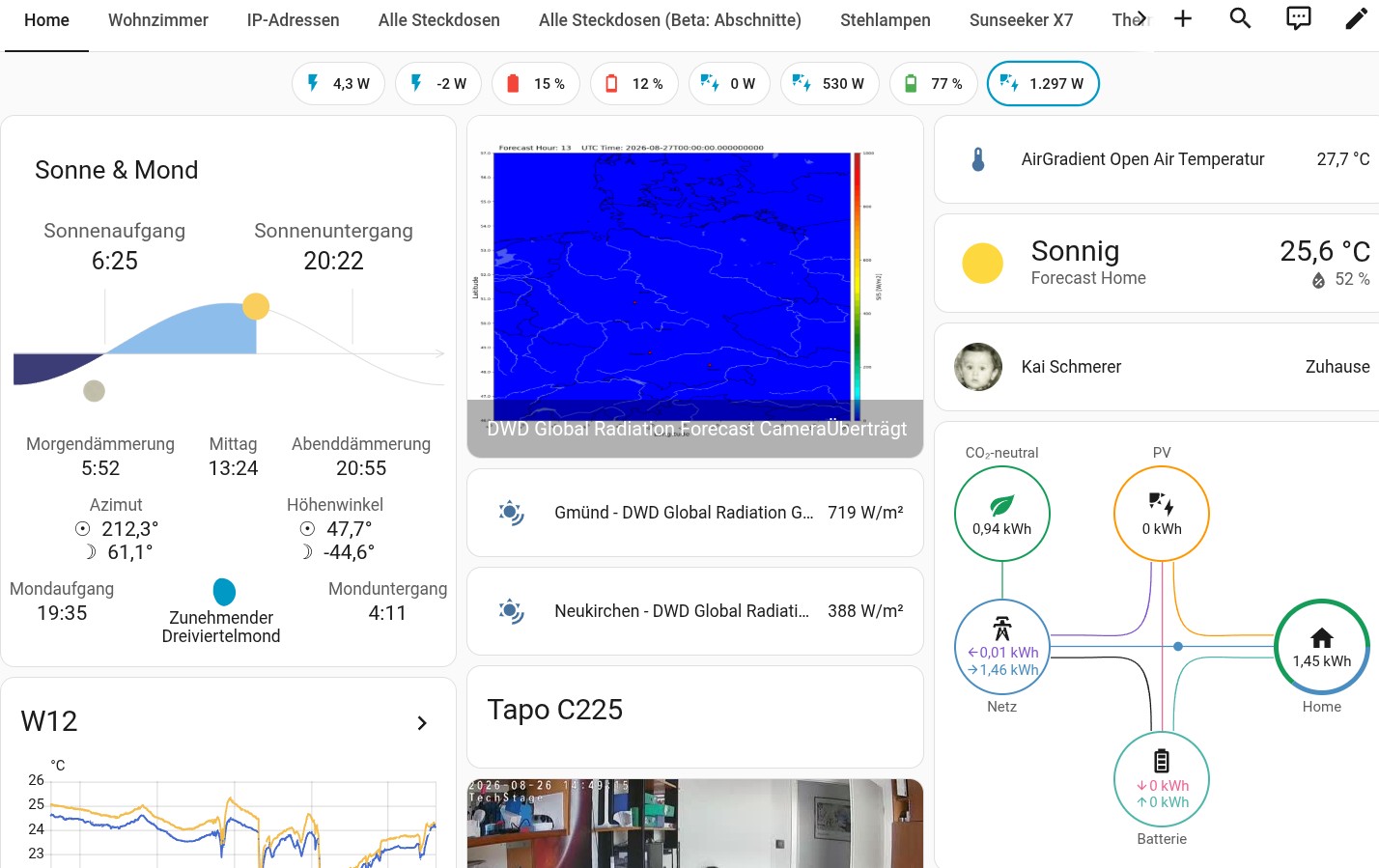1379x868 pixels.
Task: Click the moon elevation value -44,6°
Action: tap(349, 552)
